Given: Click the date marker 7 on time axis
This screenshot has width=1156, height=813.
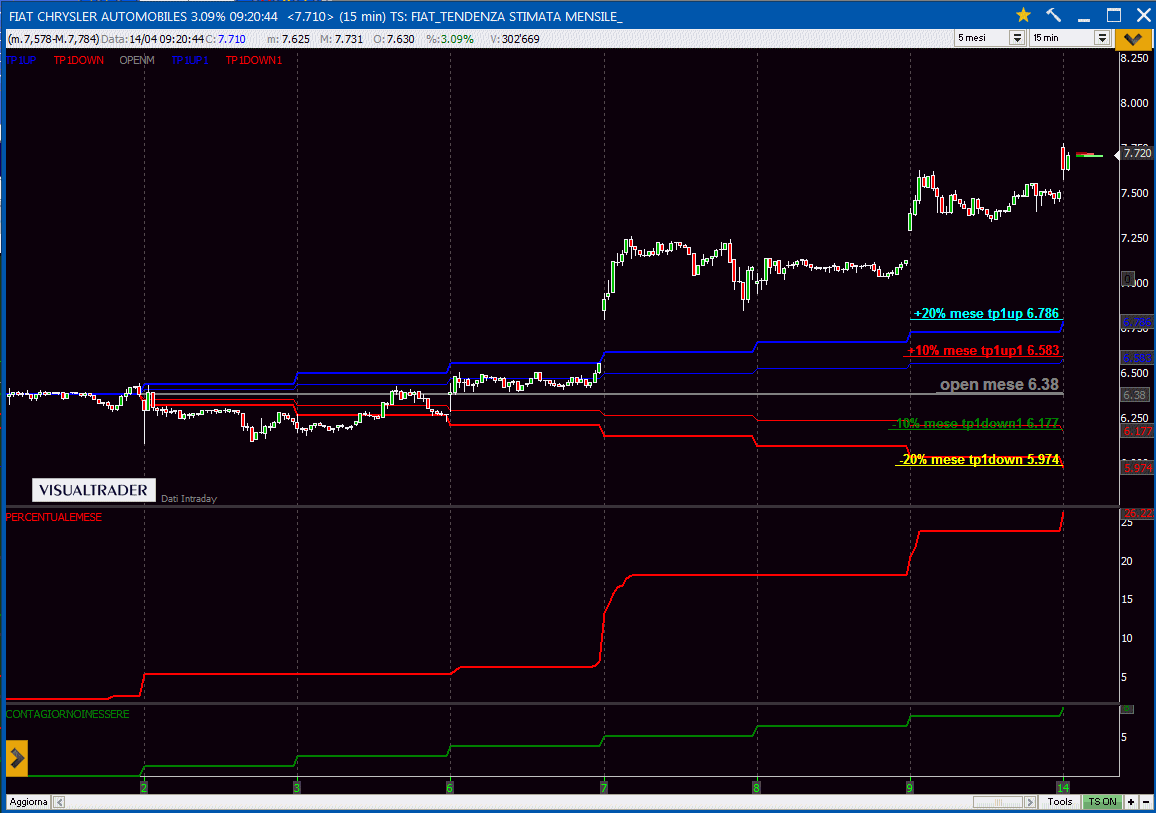Looking at the screenshot, I should [x=604, y=788].
